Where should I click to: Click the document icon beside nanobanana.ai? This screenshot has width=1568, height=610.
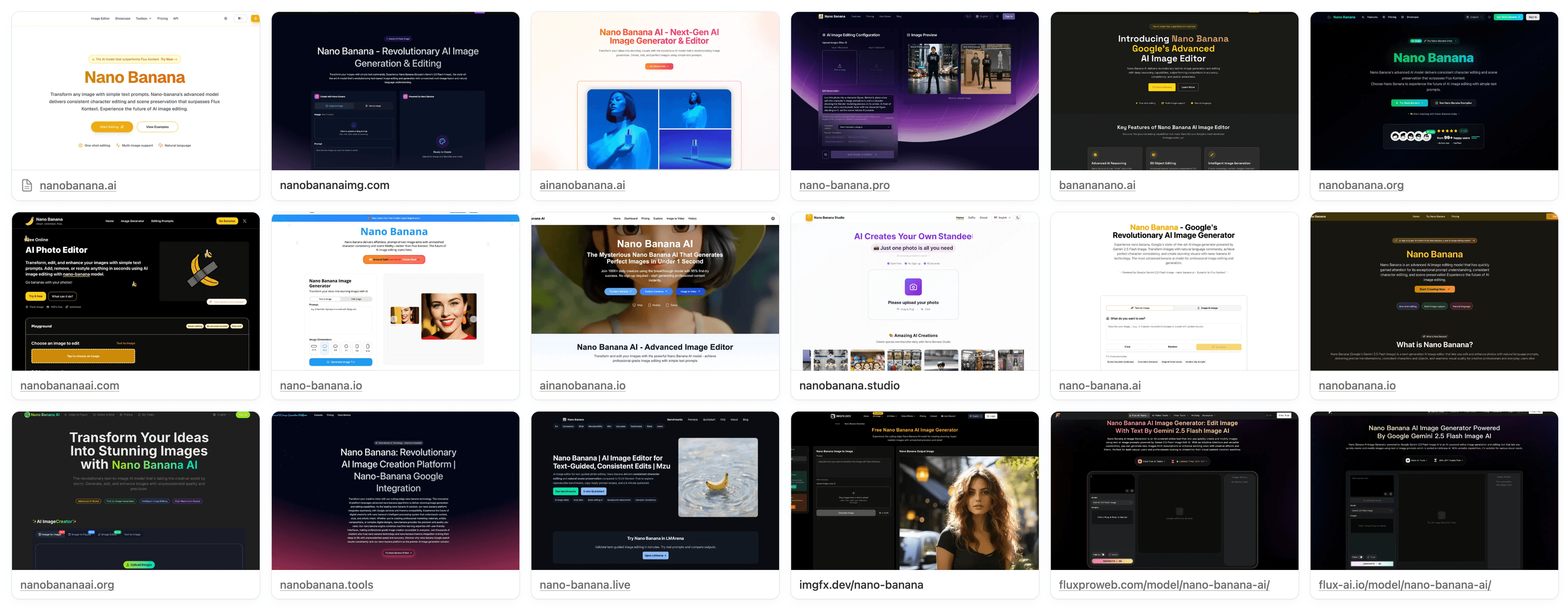coord(27,185)
